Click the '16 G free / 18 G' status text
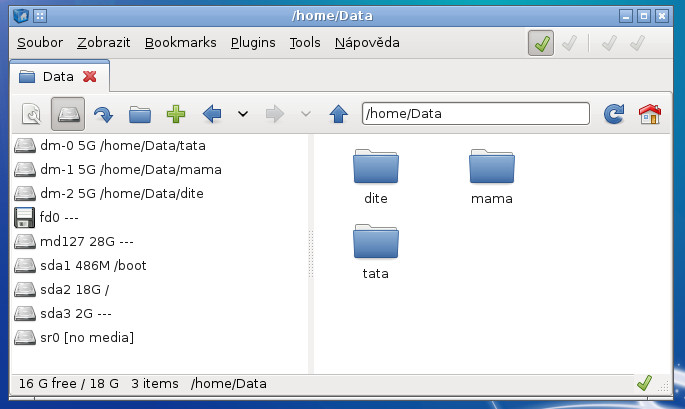The image size is (685, 409). 69,384
